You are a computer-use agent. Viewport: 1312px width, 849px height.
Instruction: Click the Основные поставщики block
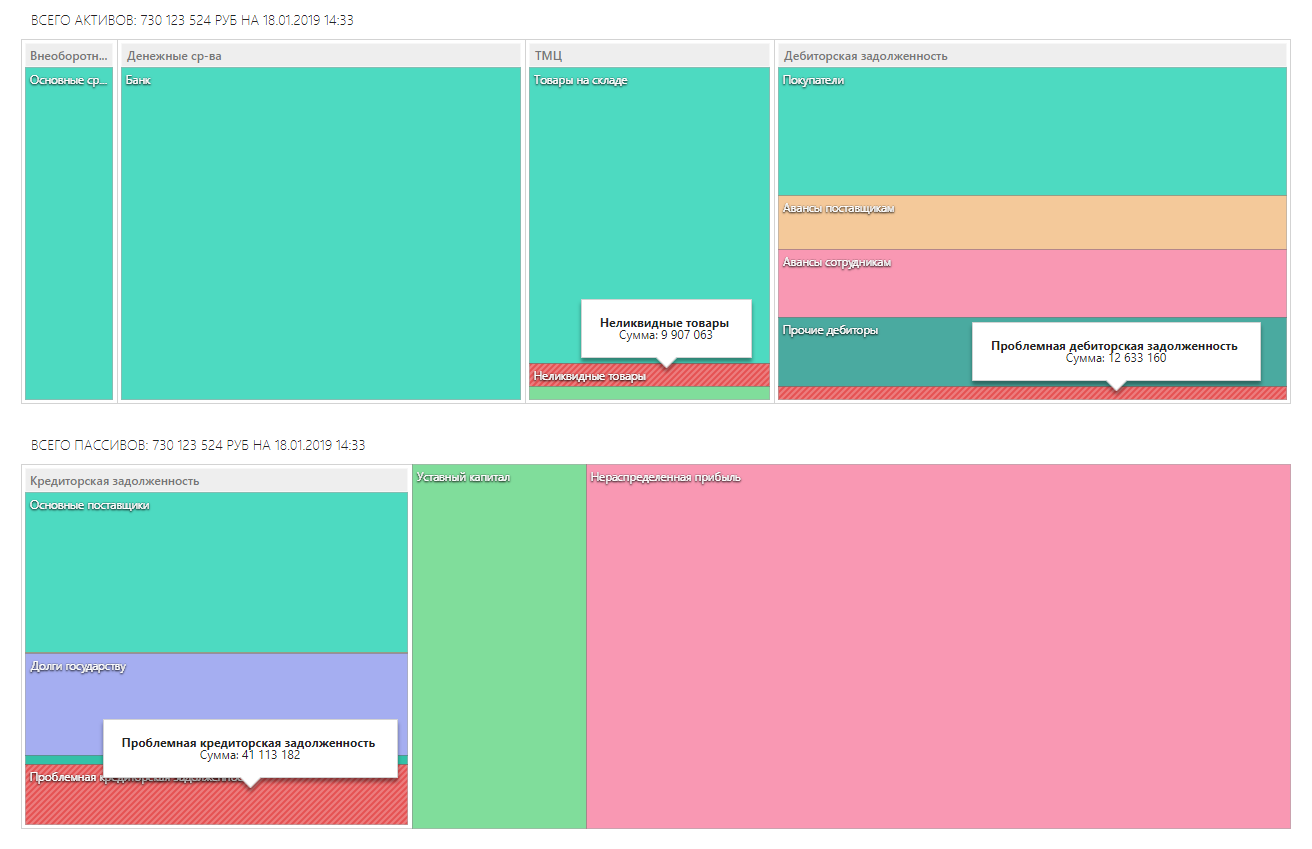coord(216,572)
